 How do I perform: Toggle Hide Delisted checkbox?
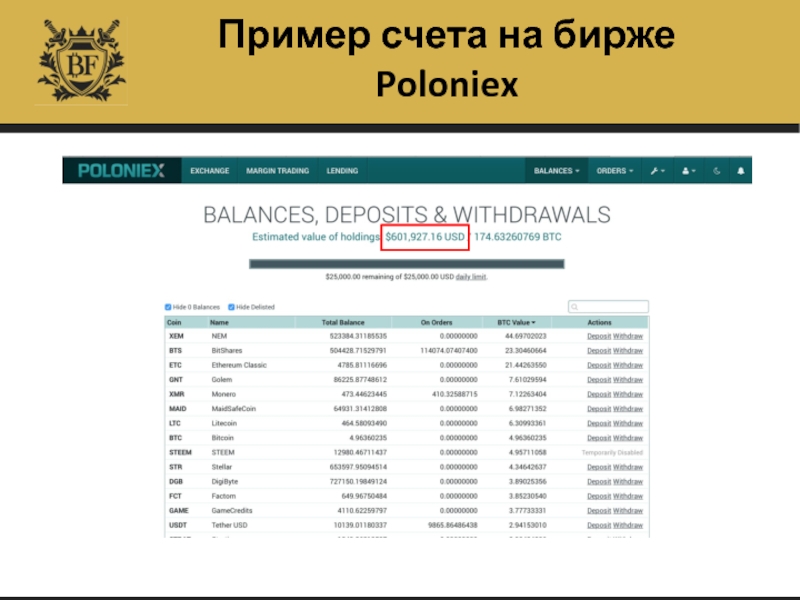[231, 307]
